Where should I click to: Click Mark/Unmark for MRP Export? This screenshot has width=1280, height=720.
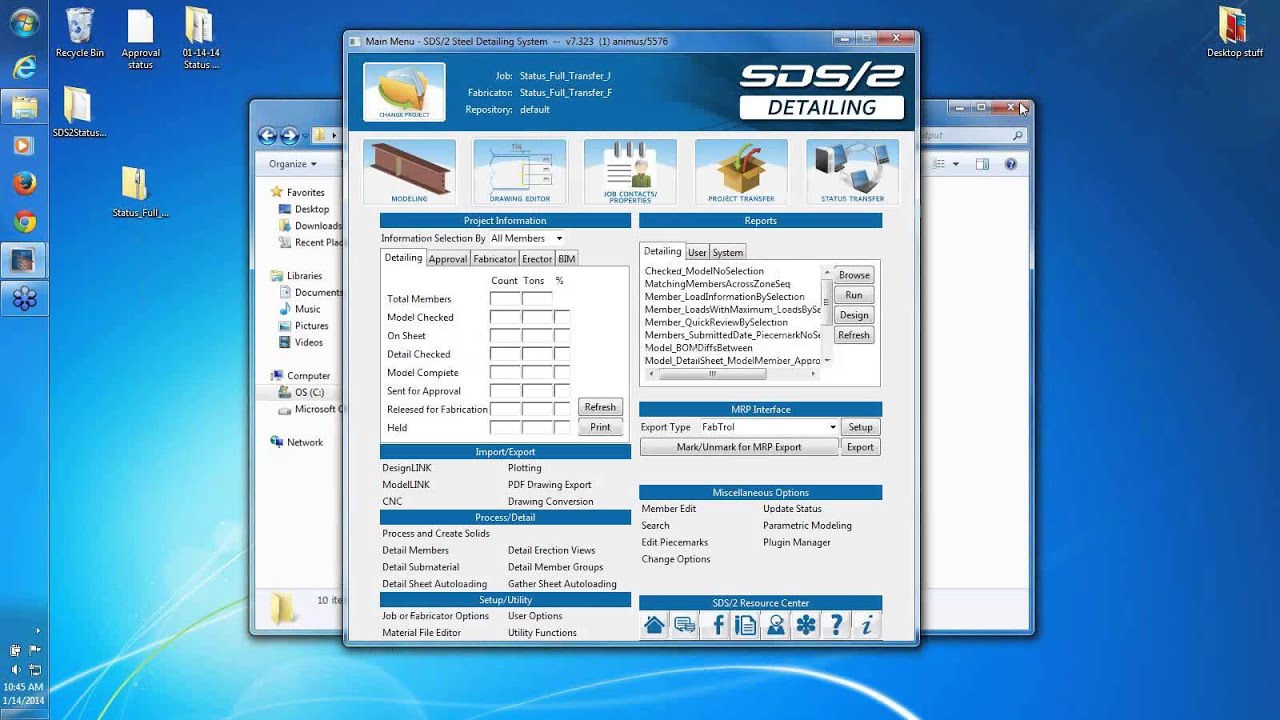(x=739, y=447)
